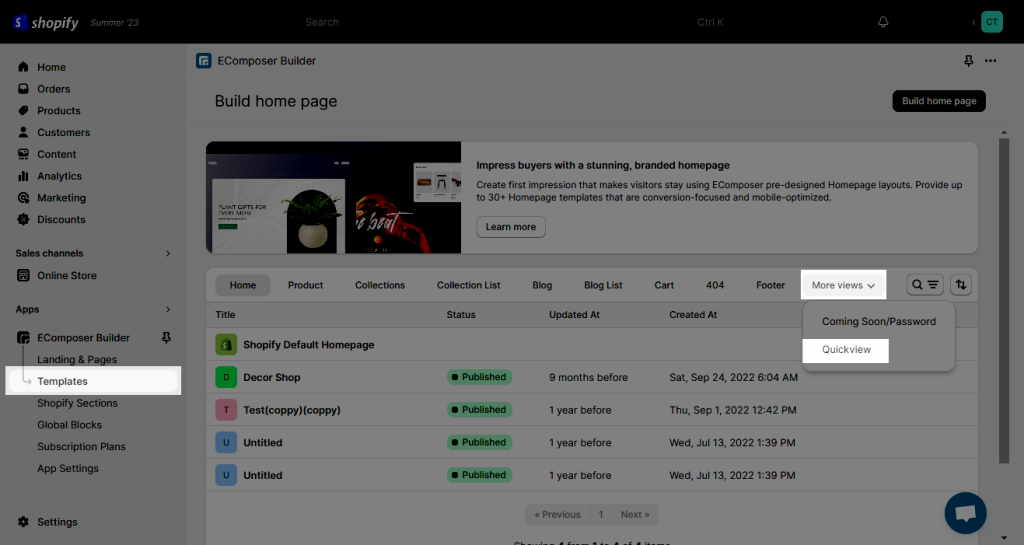The width and height of the screenshot is (1024, 545).
Task: Click Decor Shop's Published status badge
Action: pos(479,377)
